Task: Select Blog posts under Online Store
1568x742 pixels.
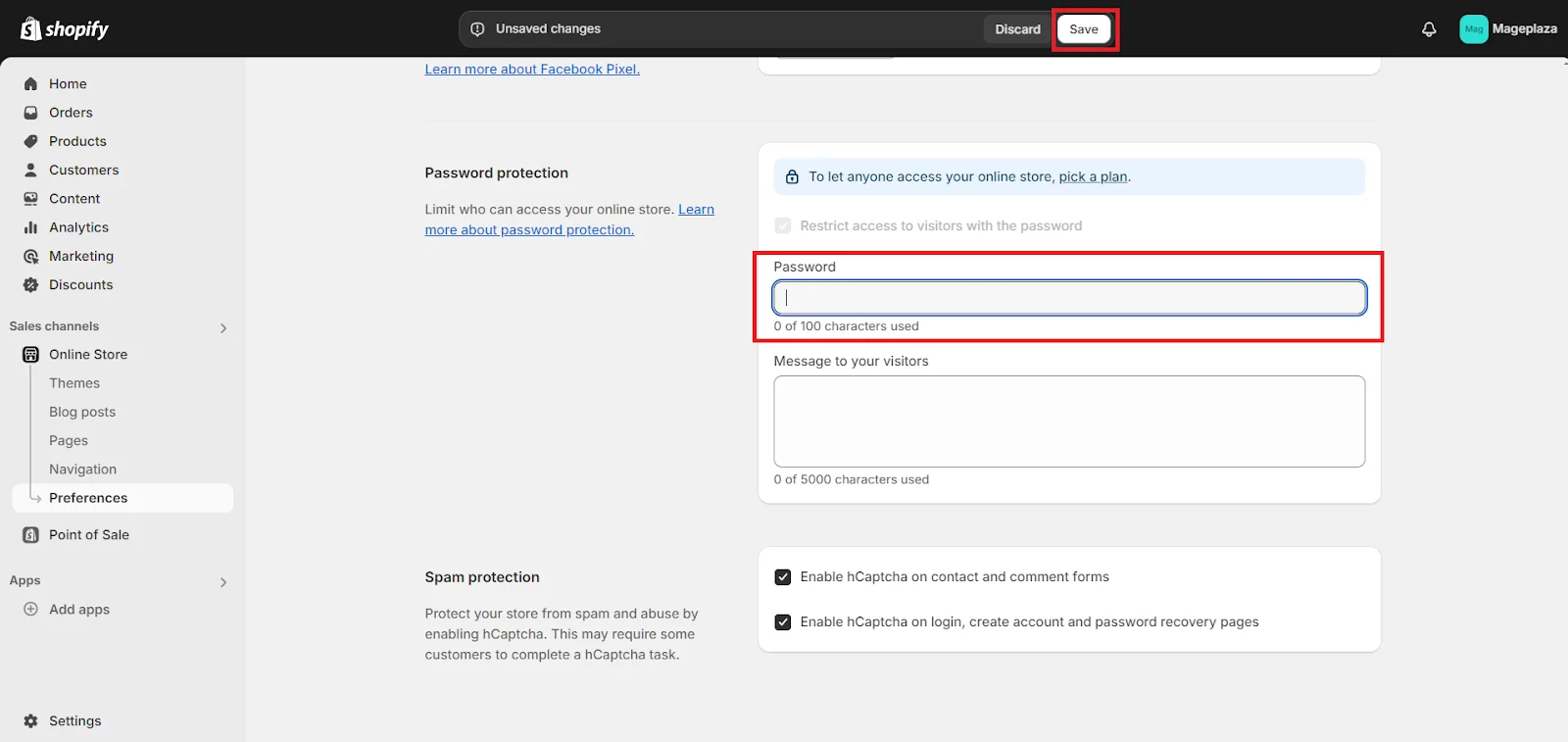Action: [x=82, y=412]
